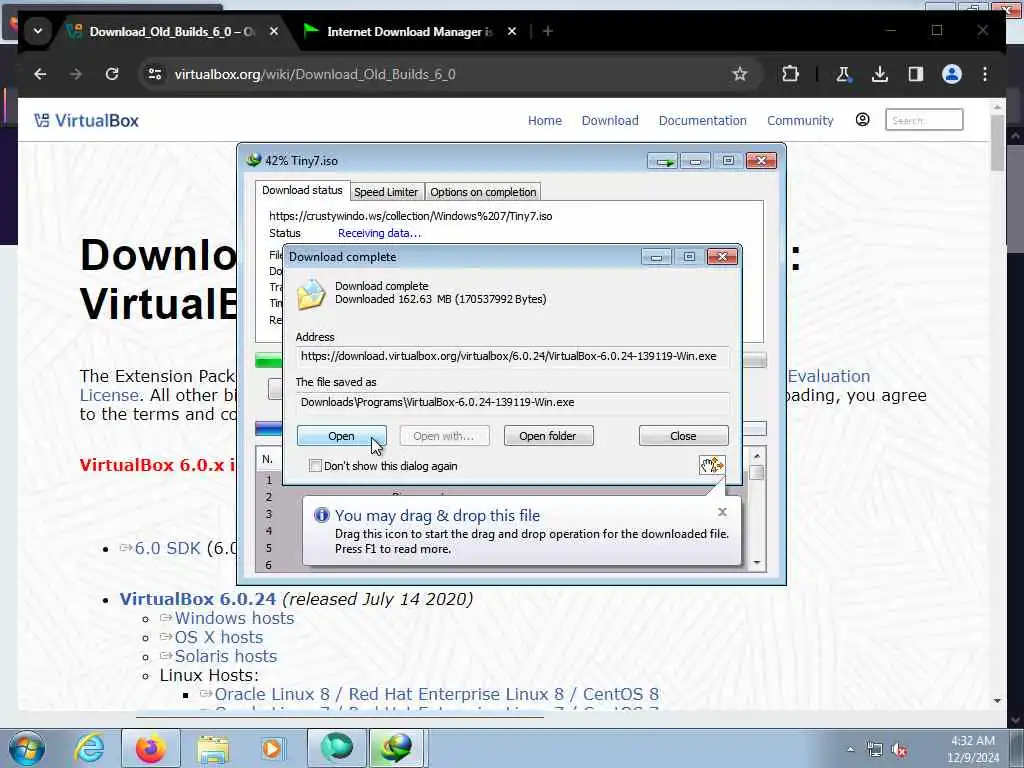
Task: Go forward in browser history
Action: [x=76, y=74]
